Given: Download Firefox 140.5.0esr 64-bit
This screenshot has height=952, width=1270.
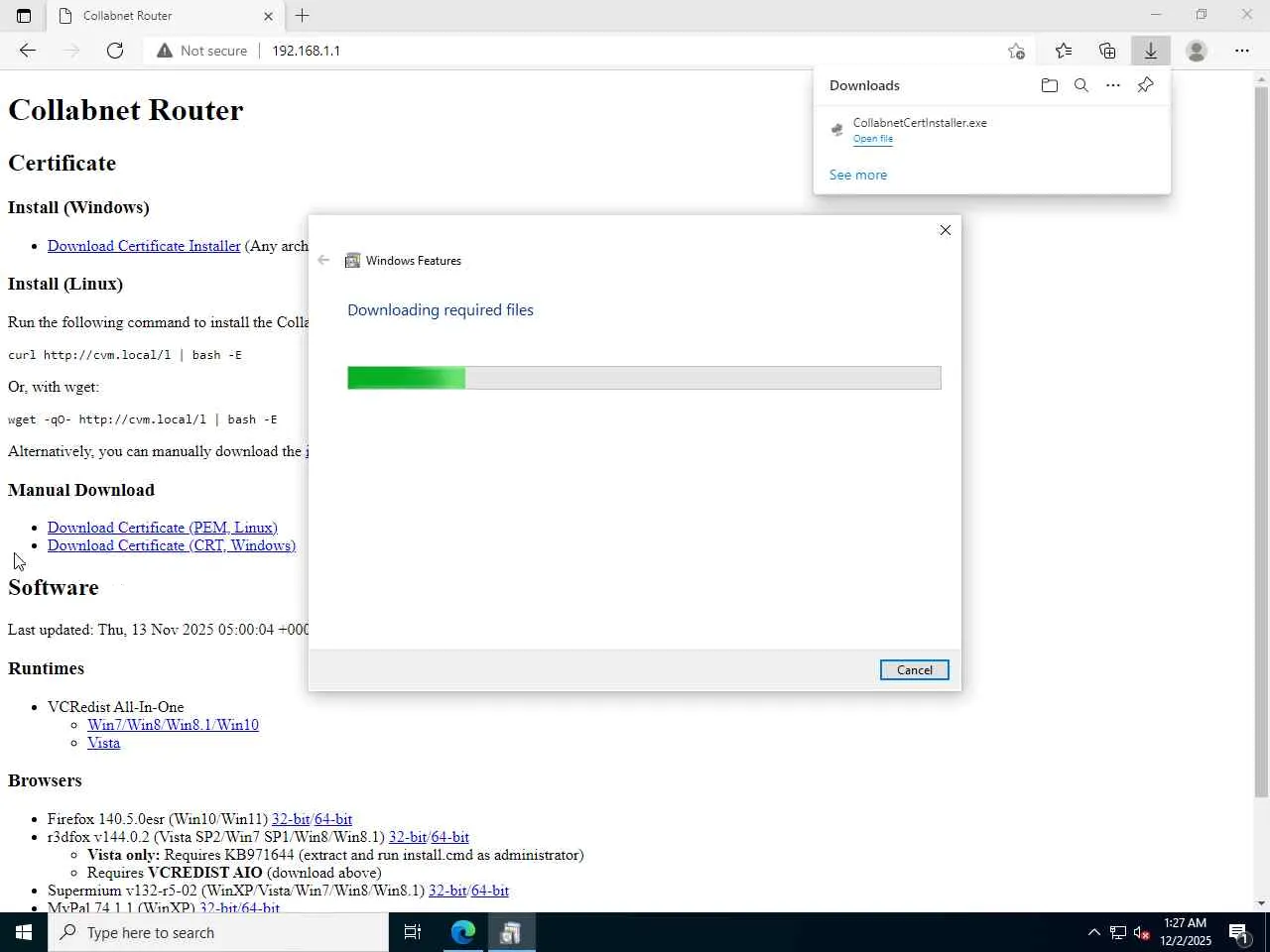Looking at the screenshot, I should [x=333, y=819].
